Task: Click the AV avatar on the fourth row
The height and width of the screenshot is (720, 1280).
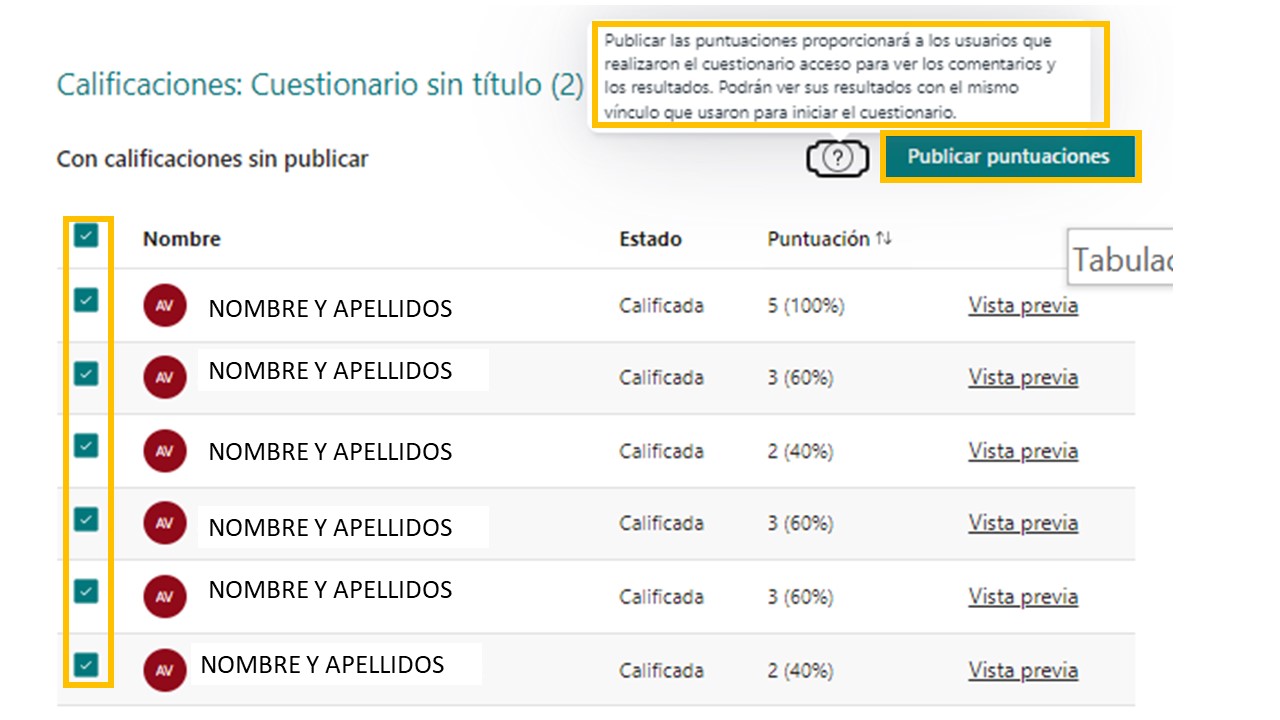Action: [165, 523]
